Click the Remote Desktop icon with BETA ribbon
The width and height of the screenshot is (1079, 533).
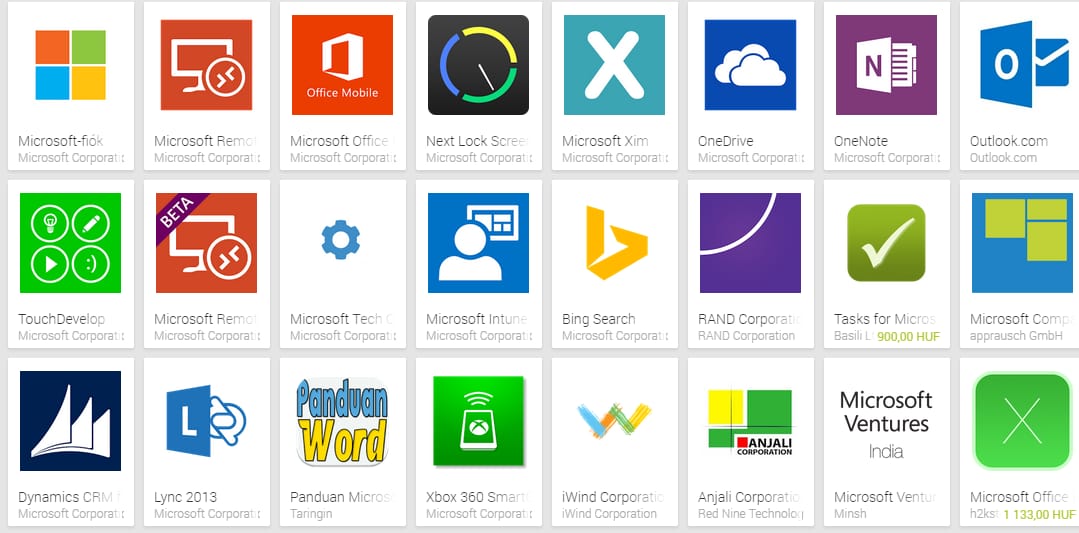(x=206, y=243)
